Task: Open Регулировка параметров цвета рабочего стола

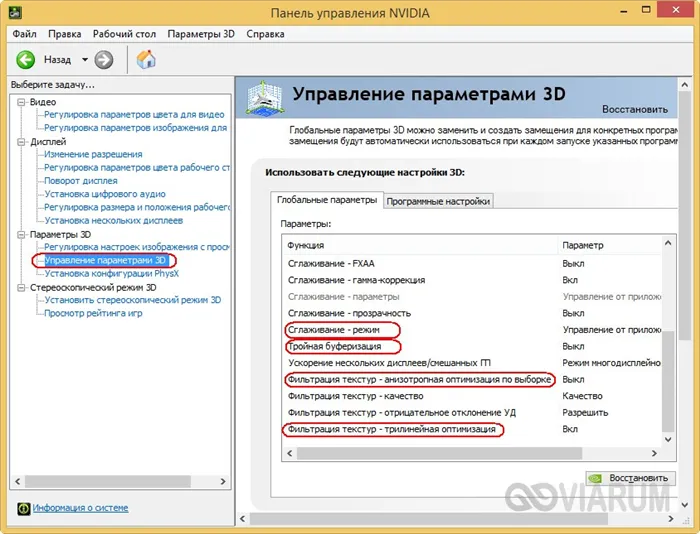Action: (x=137, y=168)
